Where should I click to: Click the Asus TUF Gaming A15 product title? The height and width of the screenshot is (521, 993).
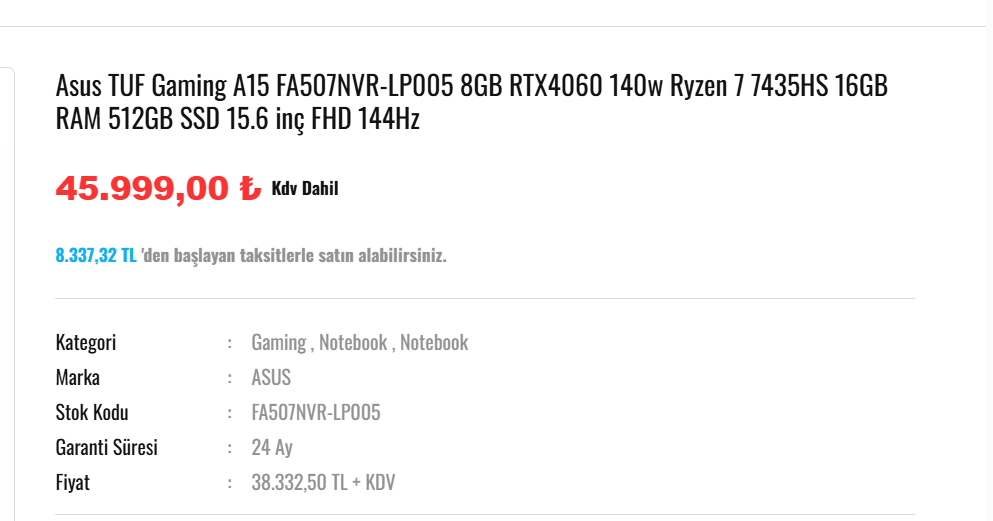(x=472, y=101)
